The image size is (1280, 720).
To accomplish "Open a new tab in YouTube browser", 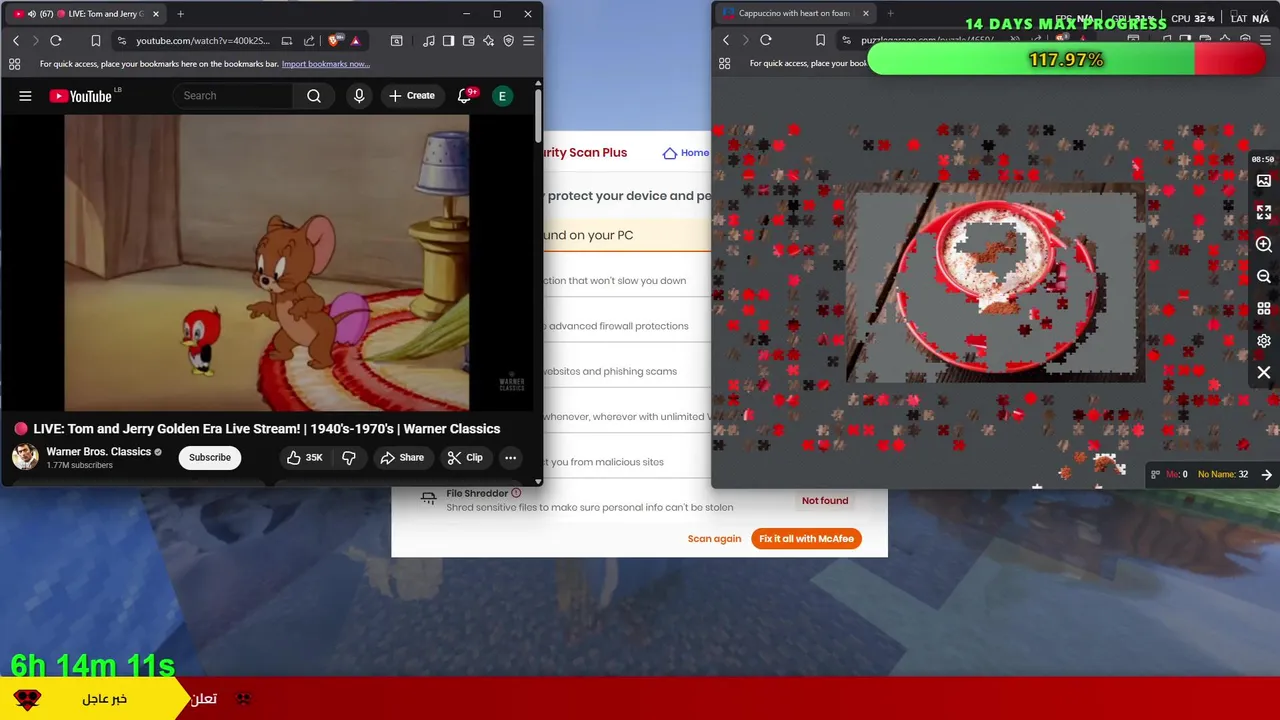I will tap(180, 14).
